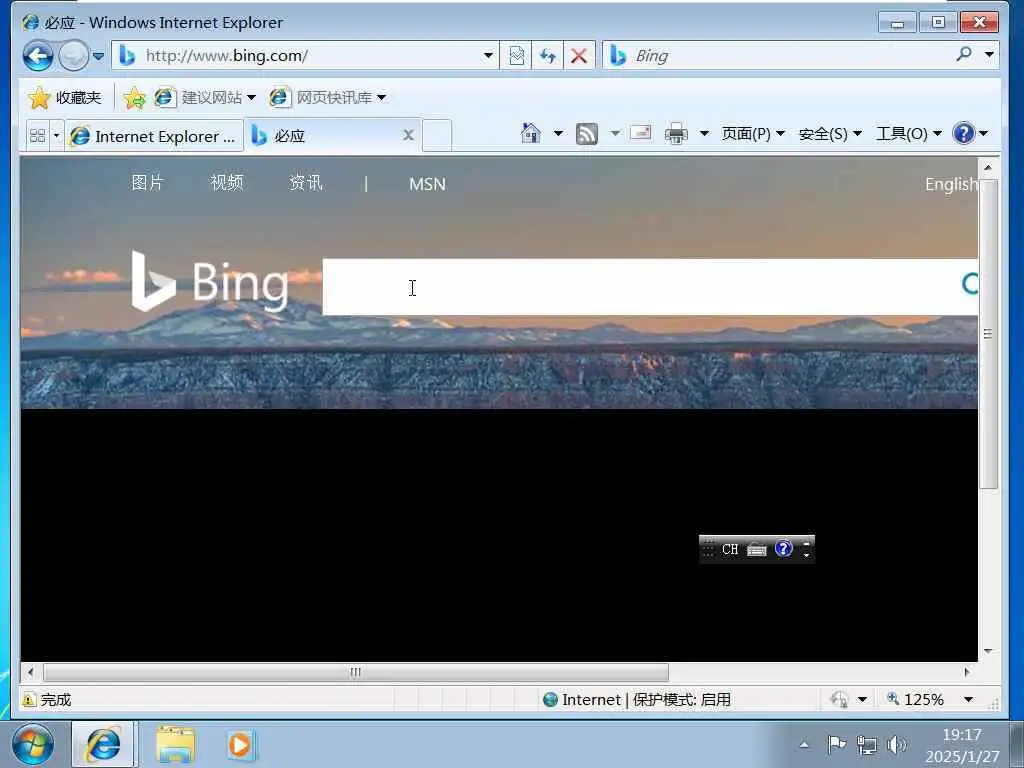Viewport: 1024px width, 768px height.
Task: Click the Bing page search magnifier button
Action: (969, 283)
